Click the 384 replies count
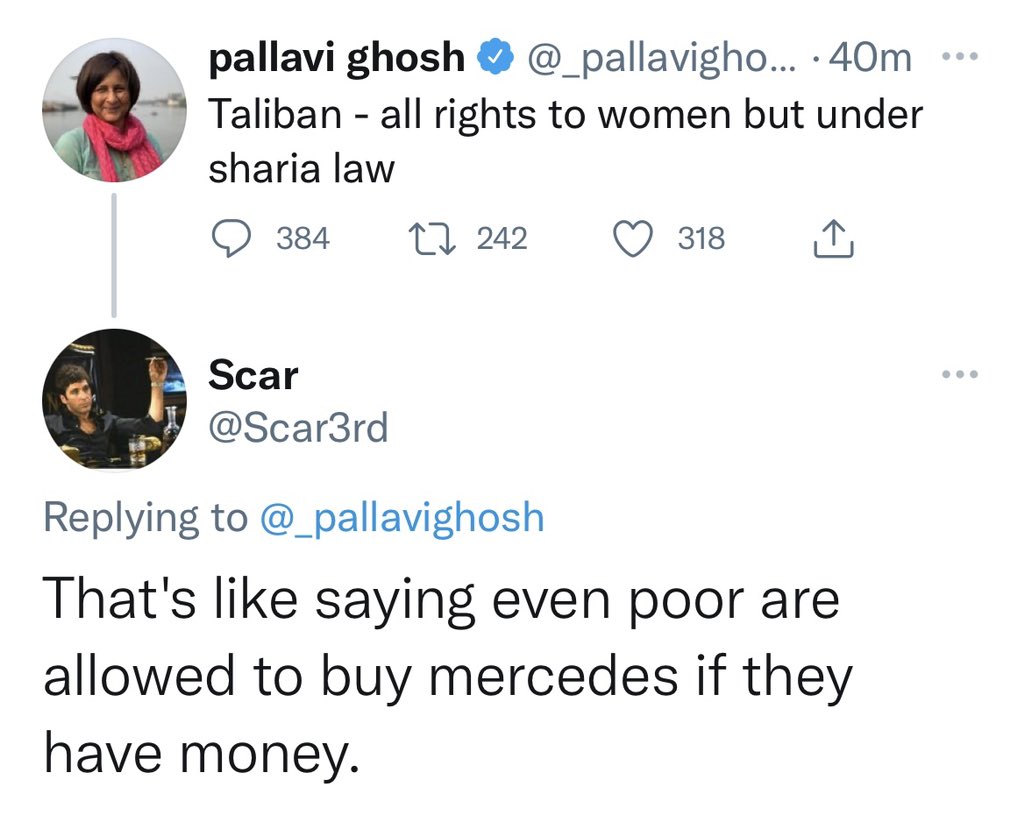This screenshot has height=836, width=1024. tap(303, 239)
